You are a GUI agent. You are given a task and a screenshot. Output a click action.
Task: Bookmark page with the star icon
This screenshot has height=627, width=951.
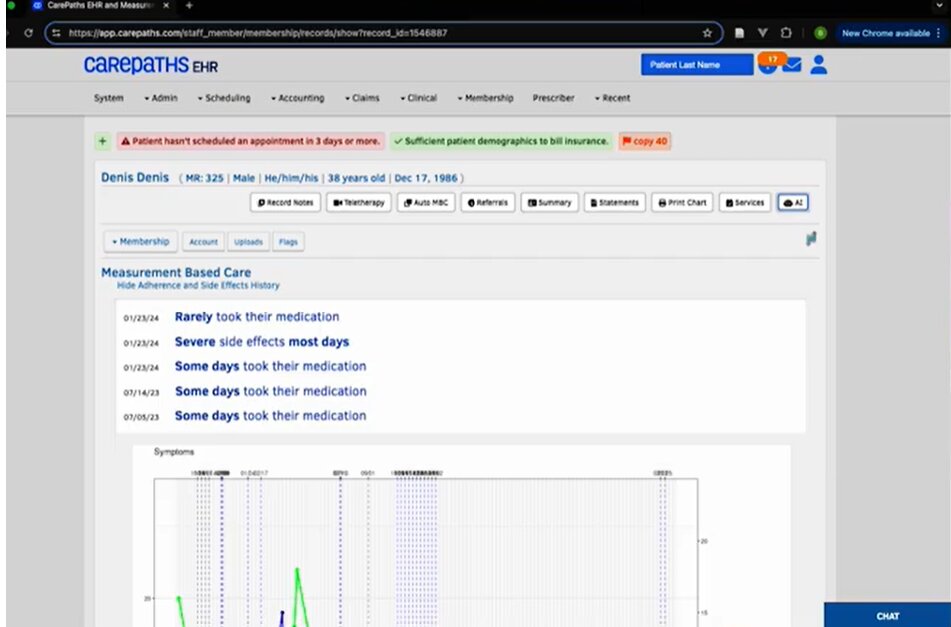click(x=707, y=33)
